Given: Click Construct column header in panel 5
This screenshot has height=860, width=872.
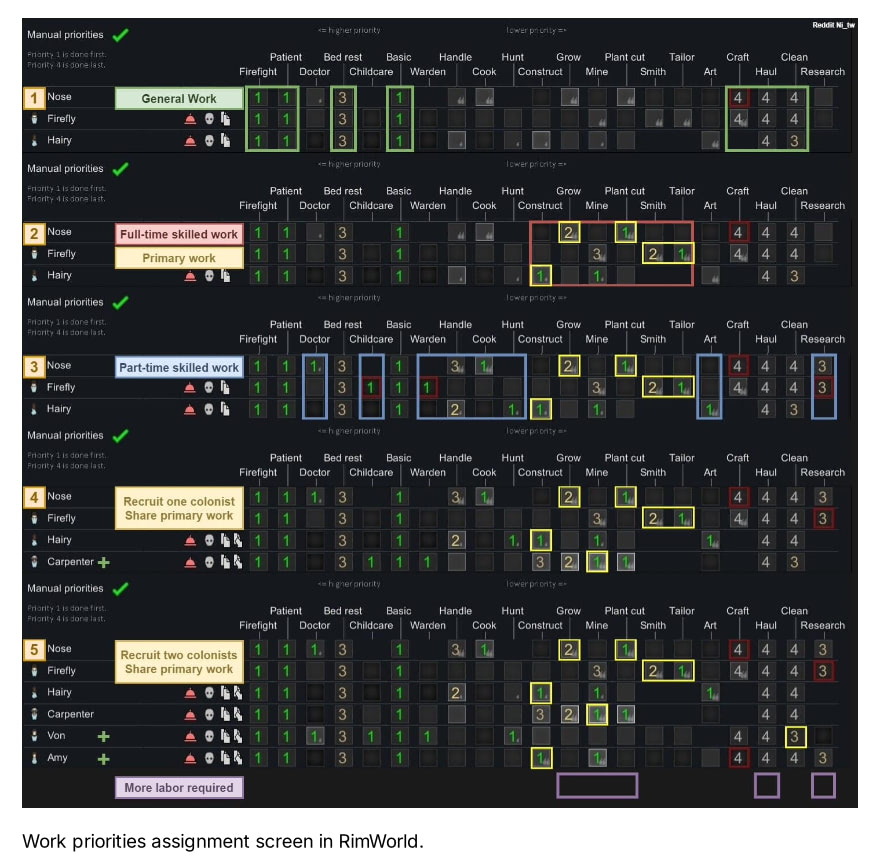Looking at the screenshot, I should 540,625.
